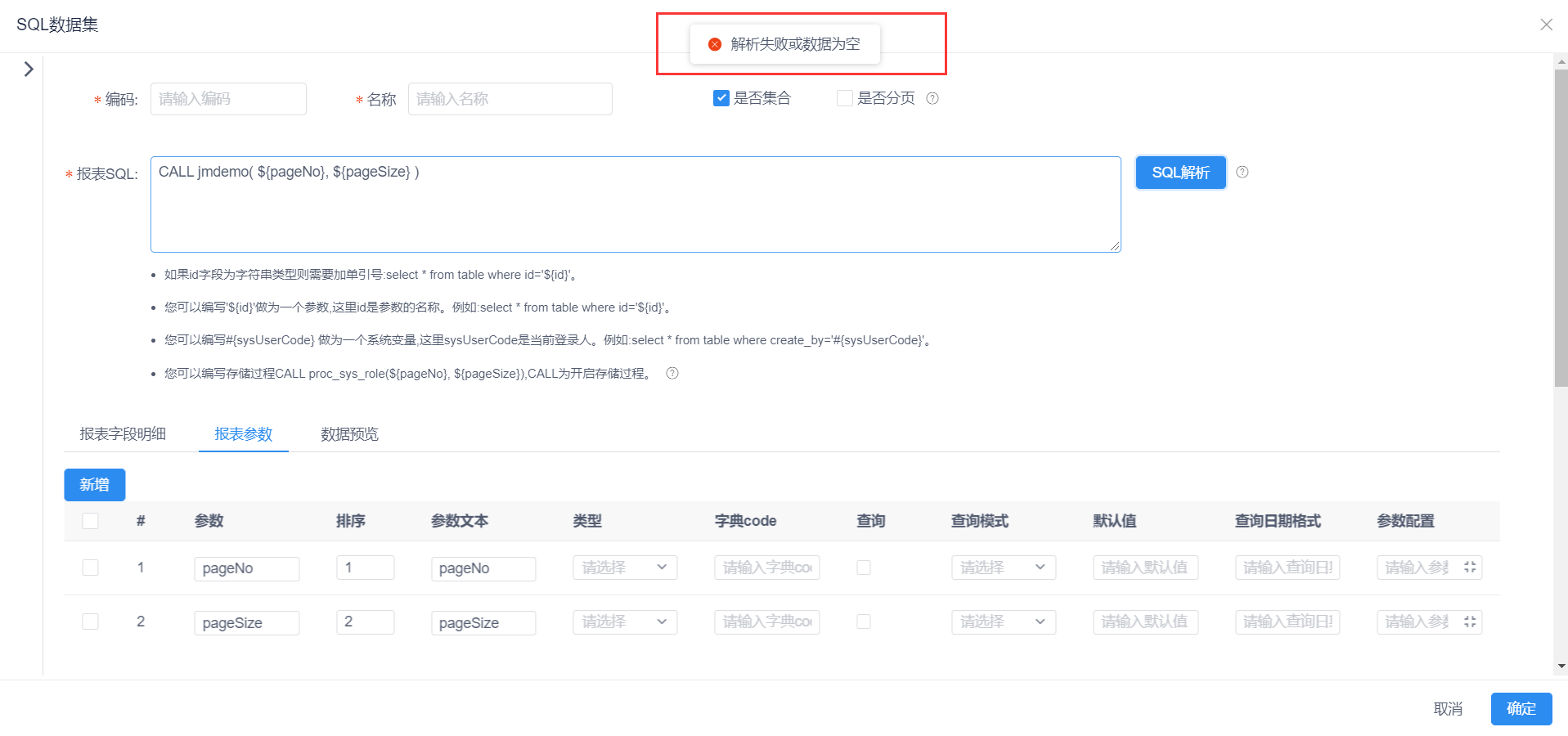The width and height of the screenshot is (1568, 736).
Task: Check the row 1 pageNo selection checkbox
Action: coord(91,568)
